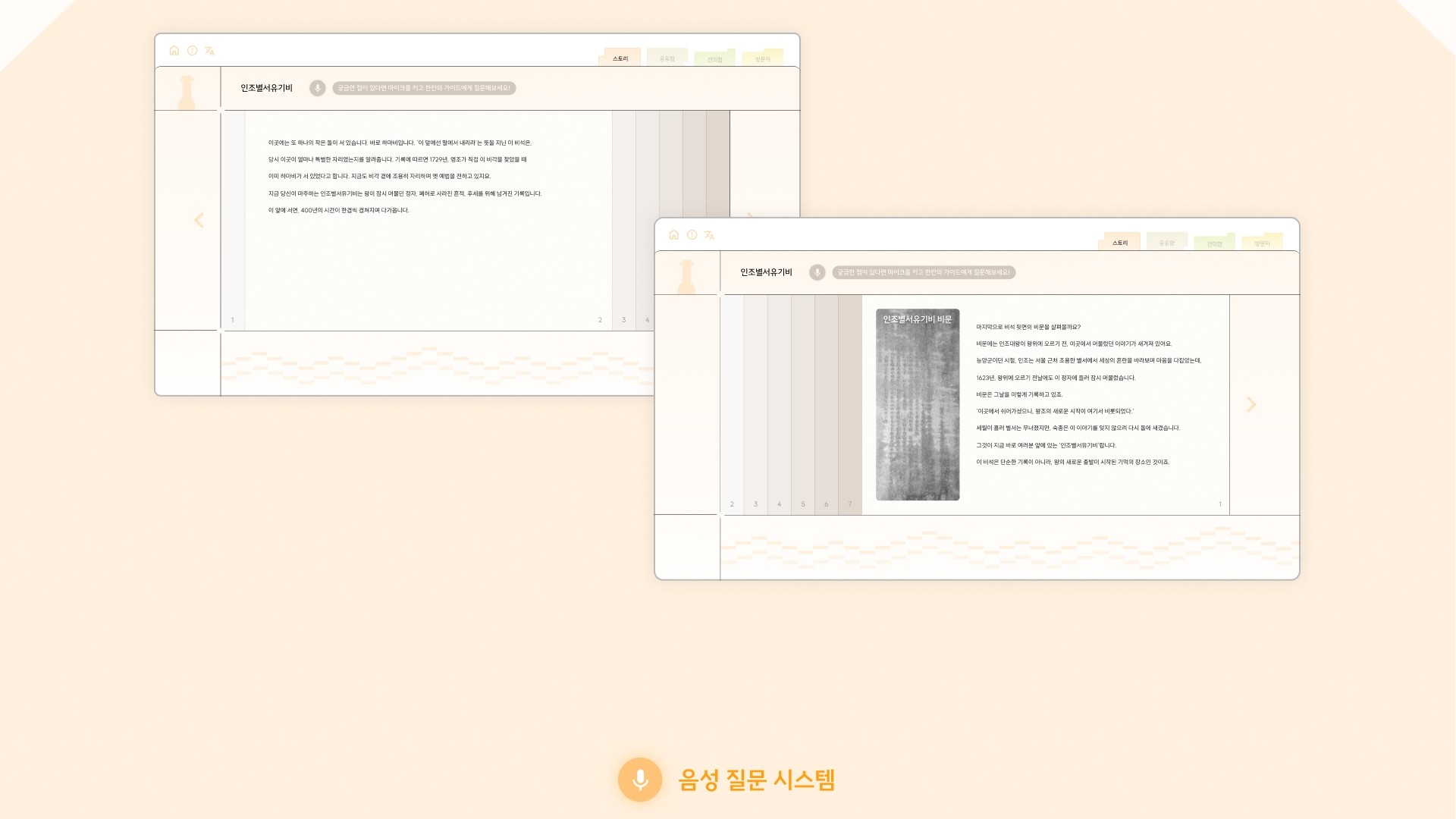
Task: Expand collapsed page strip numbered 3 in lower-right window
Action: 755,404
